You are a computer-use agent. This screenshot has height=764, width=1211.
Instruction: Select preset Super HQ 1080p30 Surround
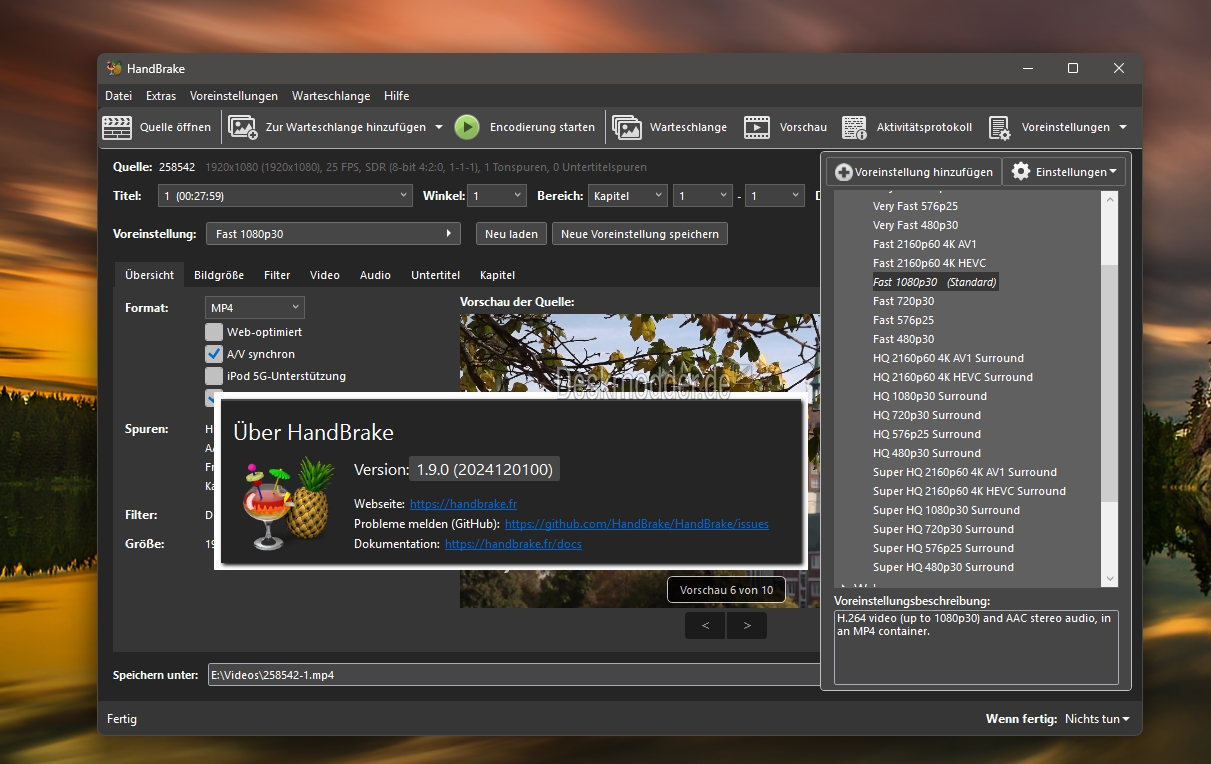[946, 510]
